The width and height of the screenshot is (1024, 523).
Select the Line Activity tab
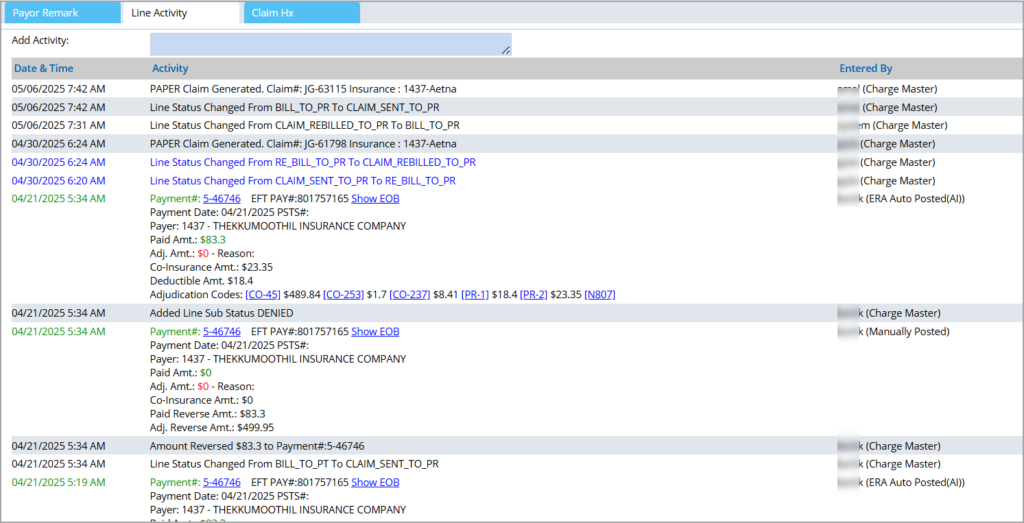(180, 13)
